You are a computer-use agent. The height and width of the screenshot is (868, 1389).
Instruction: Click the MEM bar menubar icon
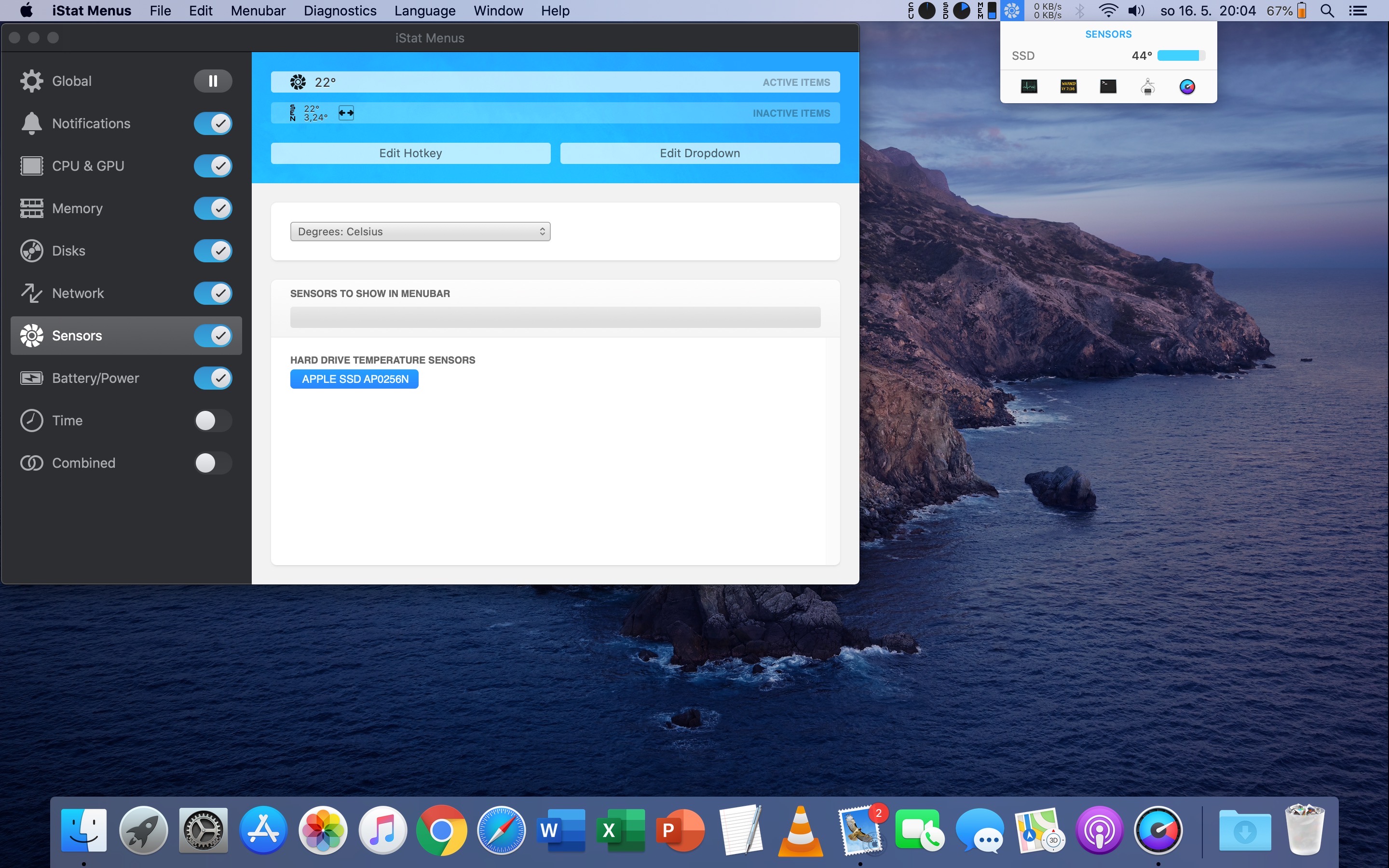pos(991,11)
